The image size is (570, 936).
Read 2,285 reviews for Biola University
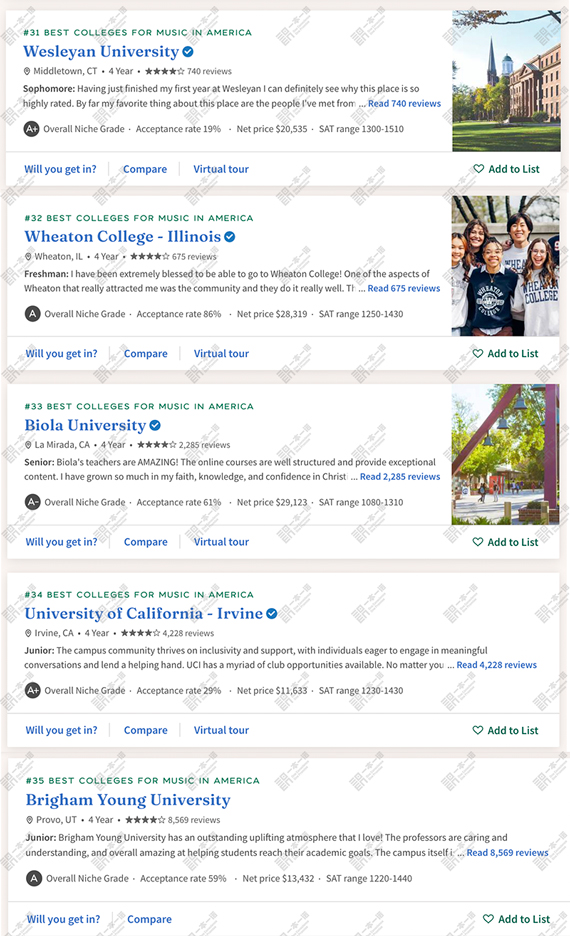tap(400, 477)
